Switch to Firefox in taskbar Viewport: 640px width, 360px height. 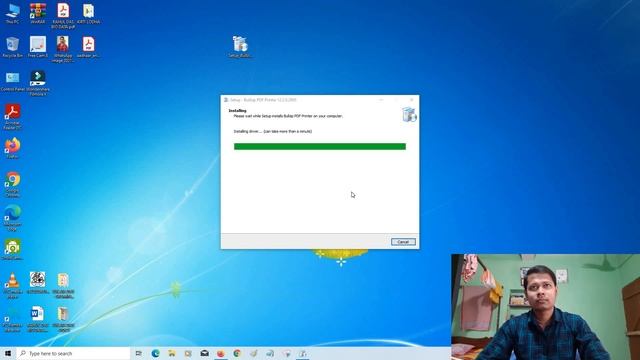point(221,353)
